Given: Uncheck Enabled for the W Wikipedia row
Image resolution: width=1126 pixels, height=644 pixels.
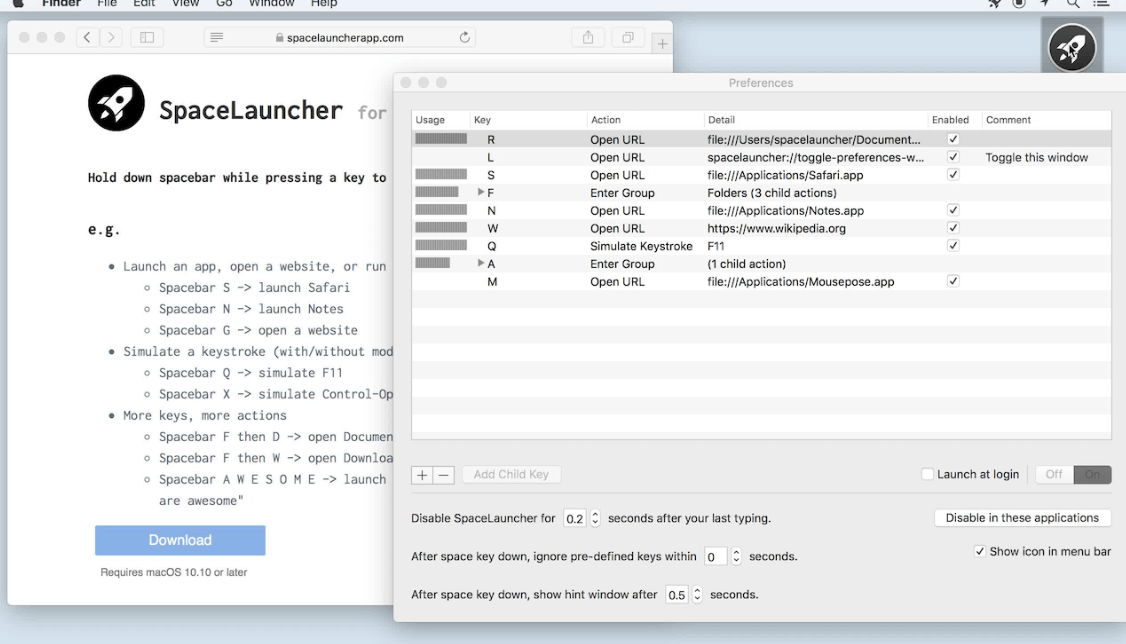Looking at the screenshot, I should [953, 228].
